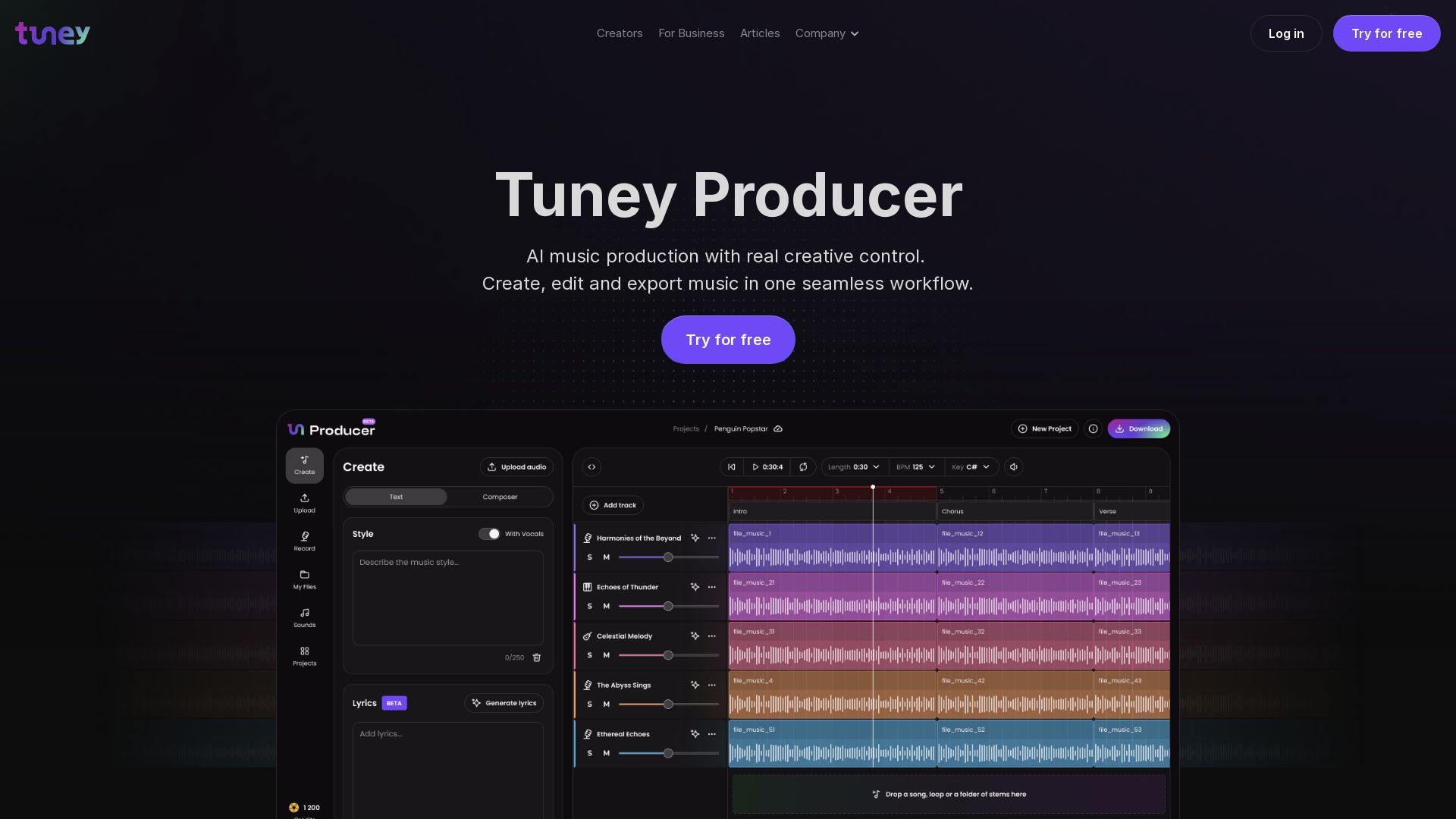Viewport: 1456px width, 819px height.
Task: Toggle the With Vocals switch
Action: pyautogui.click(x=489, y=534)
